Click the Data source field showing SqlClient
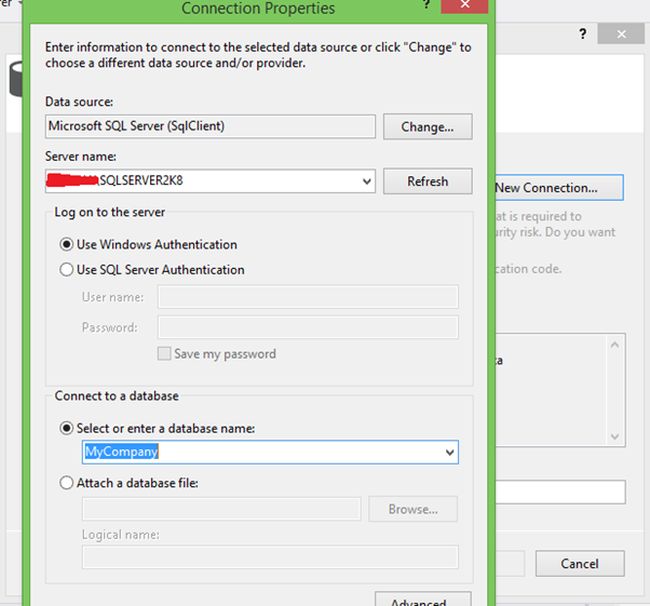Viewport: 650px width, 606px height. tap(210, 126)
